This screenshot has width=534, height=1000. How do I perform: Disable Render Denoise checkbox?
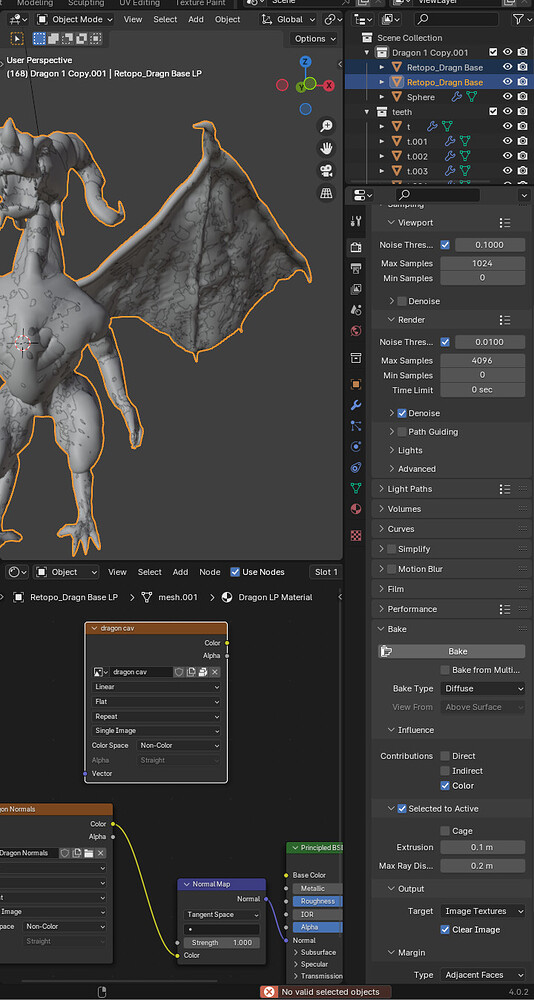(402, 413)
